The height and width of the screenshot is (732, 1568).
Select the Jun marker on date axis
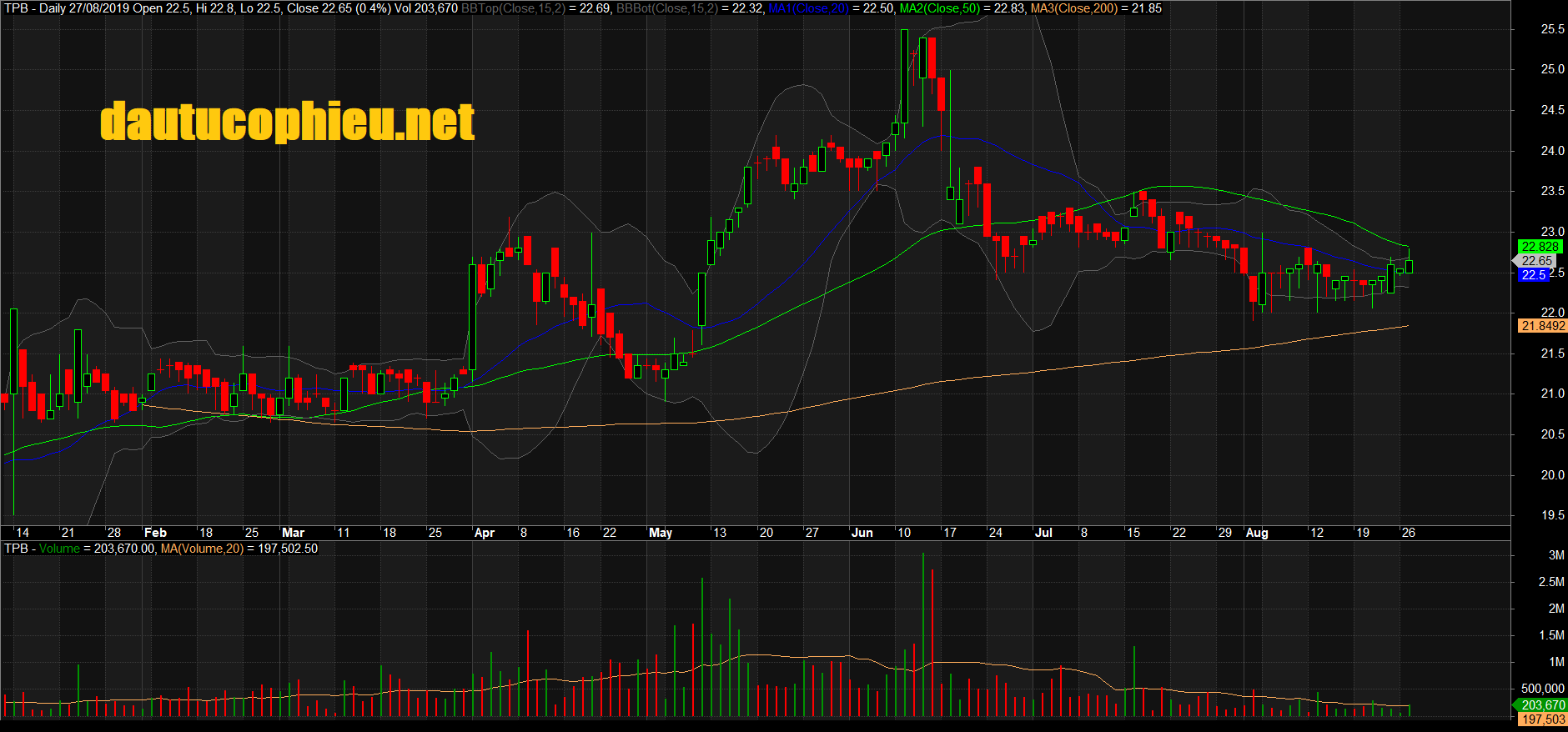click(x=862, y=533)
